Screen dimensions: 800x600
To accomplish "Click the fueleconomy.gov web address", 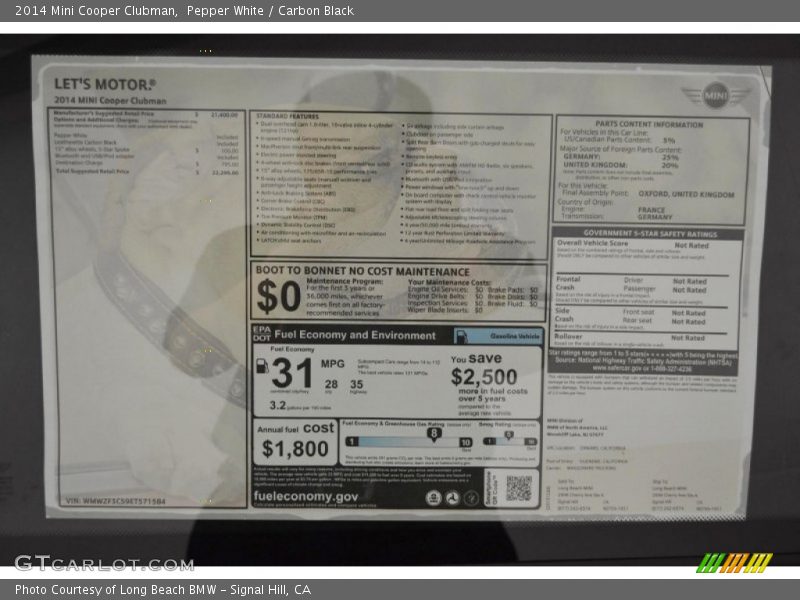I will point(306,496).
